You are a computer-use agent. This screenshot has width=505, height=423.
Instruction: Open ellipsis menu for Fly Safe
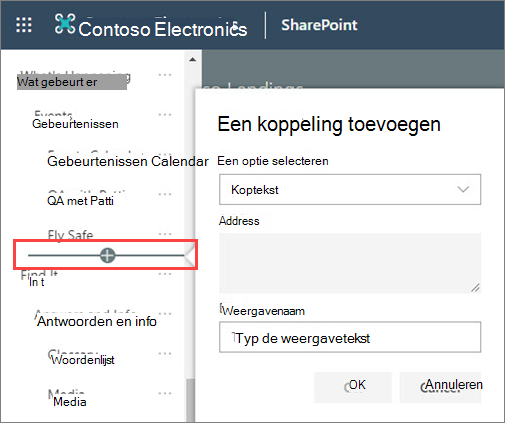pyautogui.click(x=165, y=234)
